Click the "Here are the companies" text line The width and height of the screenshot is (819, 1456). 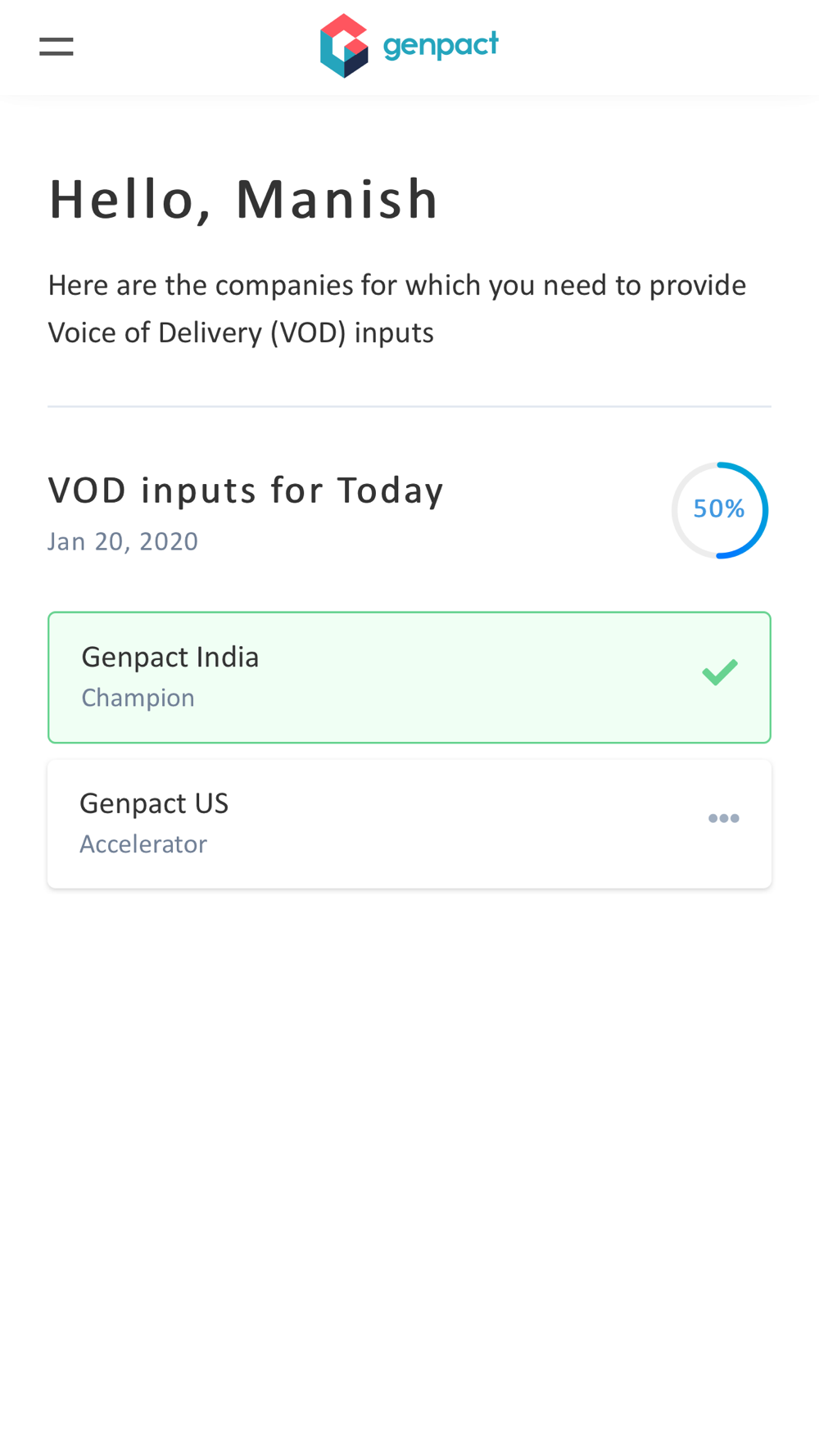coord(396,286)
